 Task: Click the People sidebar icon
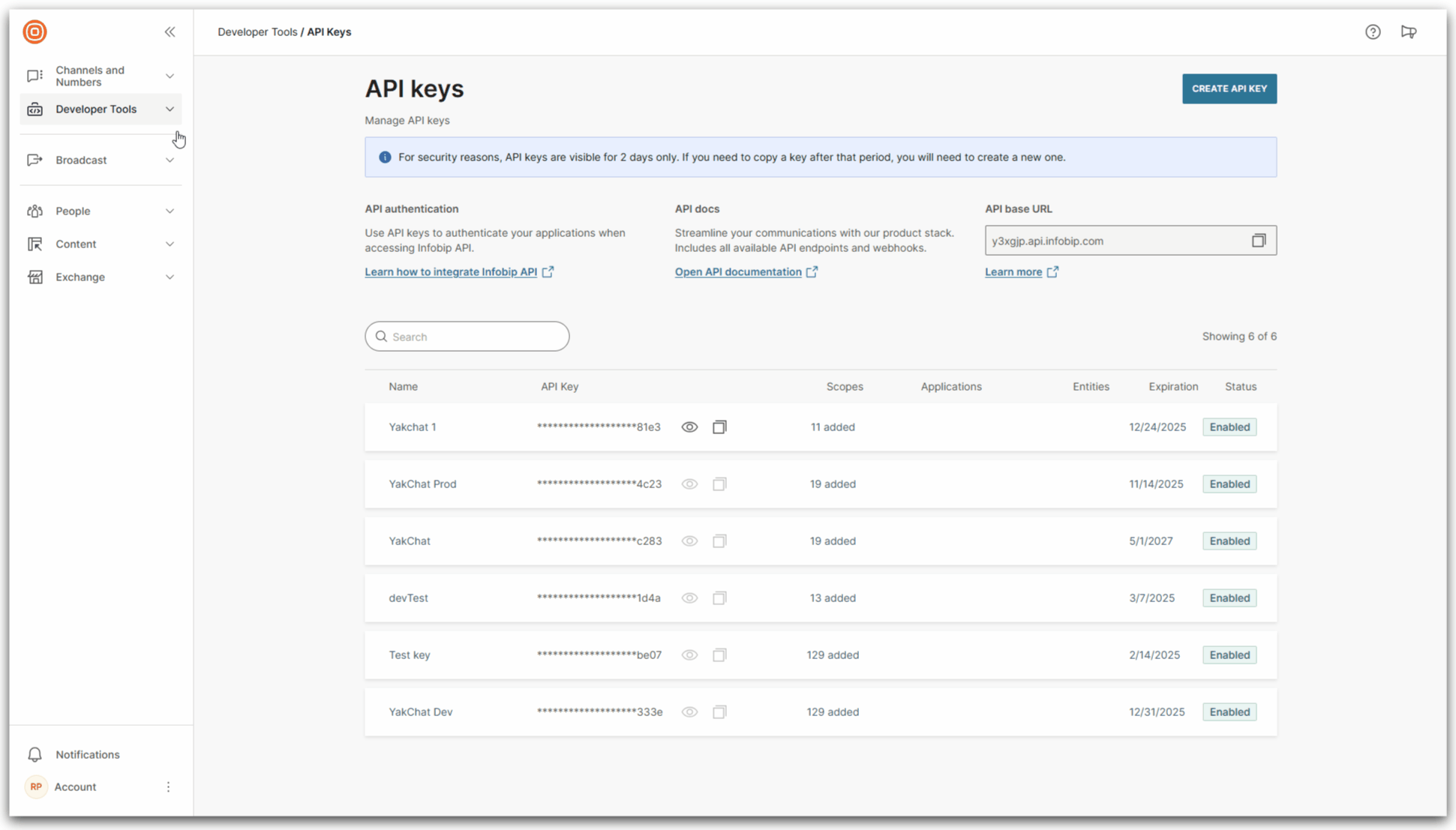click(35, 211)
